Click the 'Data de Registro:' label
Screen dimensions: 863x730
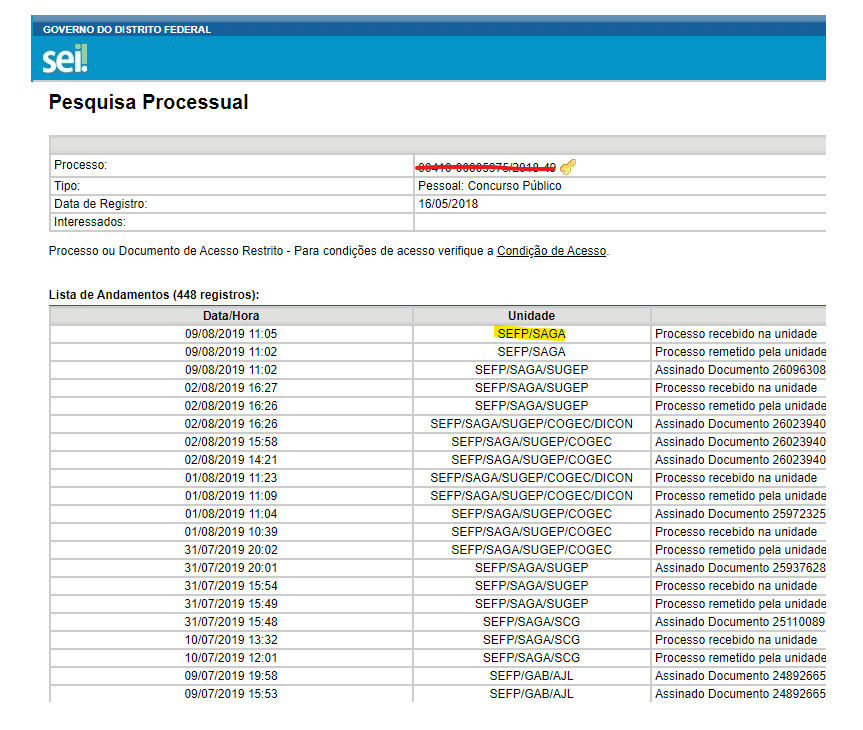coord(101,204)
